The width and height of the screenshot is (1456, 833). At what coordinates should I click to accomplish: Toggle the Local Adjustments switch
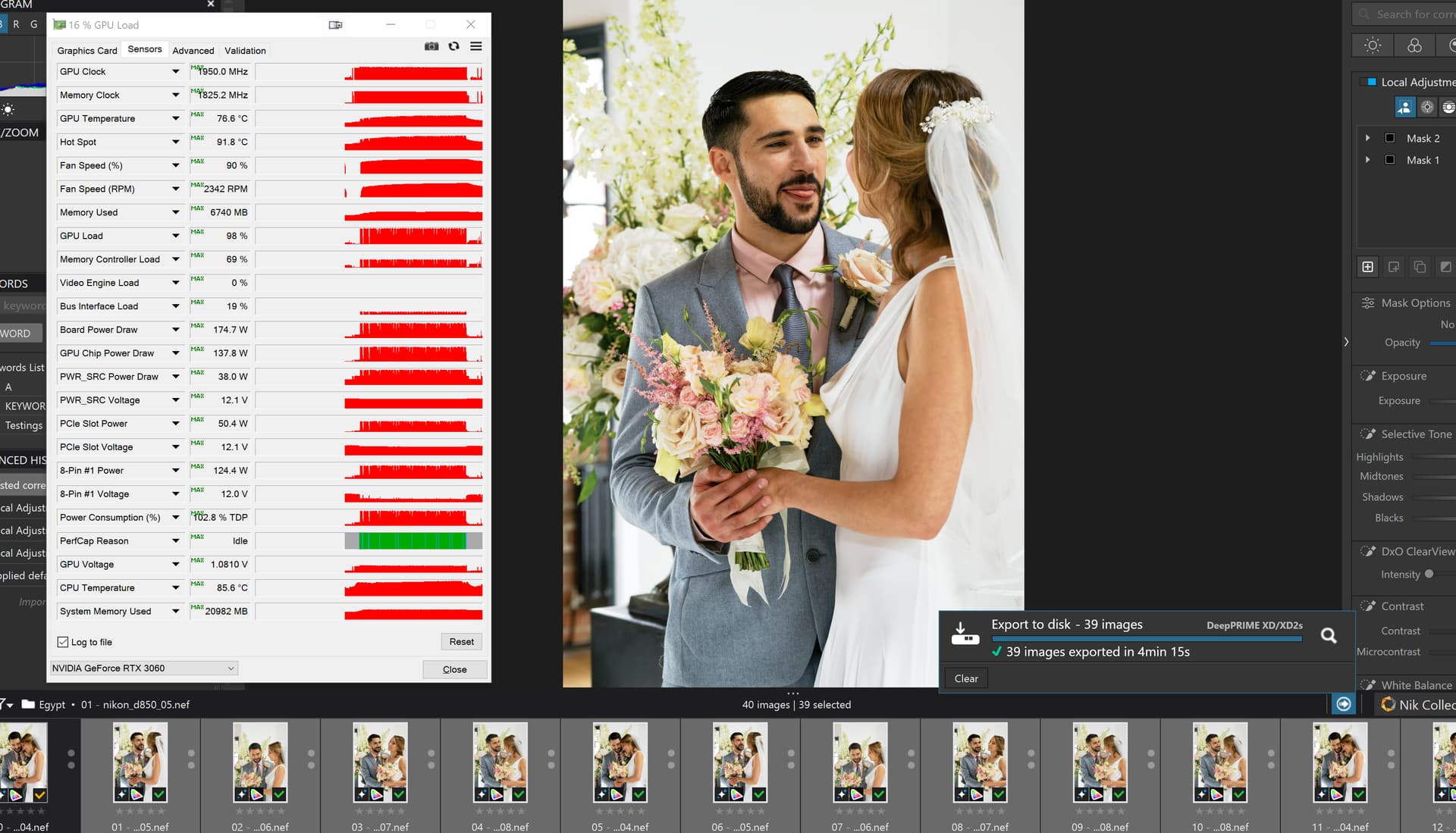click(x=1369, y=82)
